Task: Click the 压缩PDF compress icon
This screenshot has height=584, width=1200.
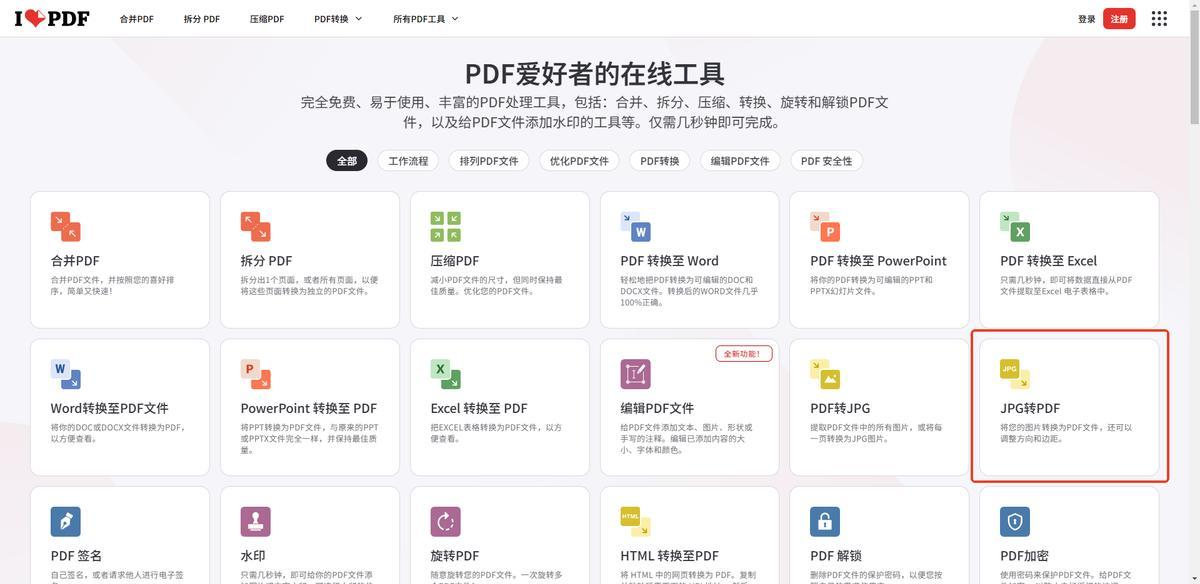Action: 445,226
